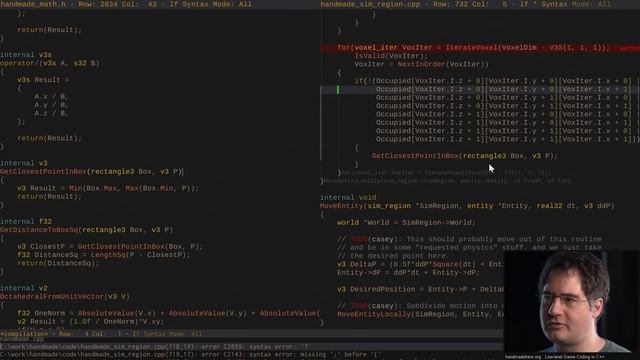
Task: Click the red-highlighted 'for(voxel_iter VoxIter' line
Action: tap(480, 48)
